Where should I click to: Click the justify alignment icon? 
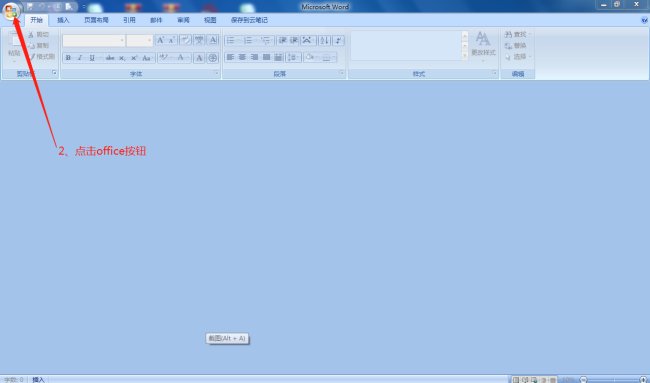click(267, 57)
